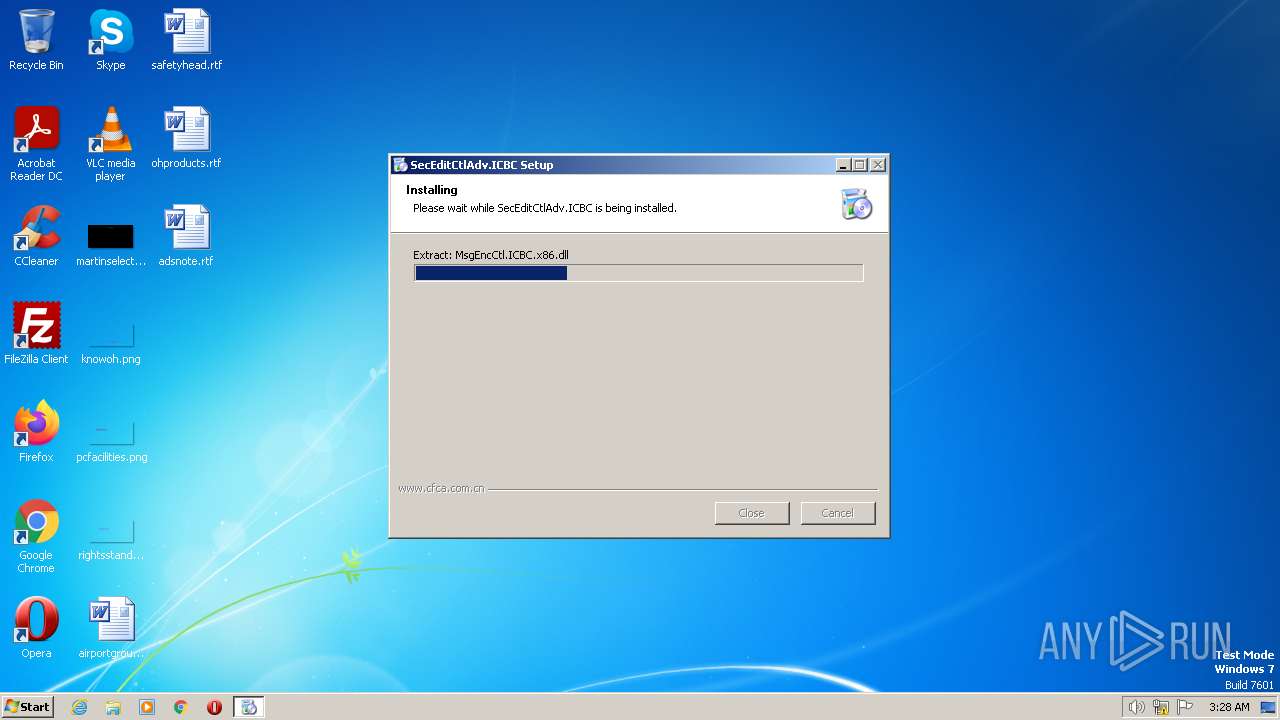1280x720 pixels.
Task: Launch Google Chrome desktop shortcut
Action: (36, 536)
